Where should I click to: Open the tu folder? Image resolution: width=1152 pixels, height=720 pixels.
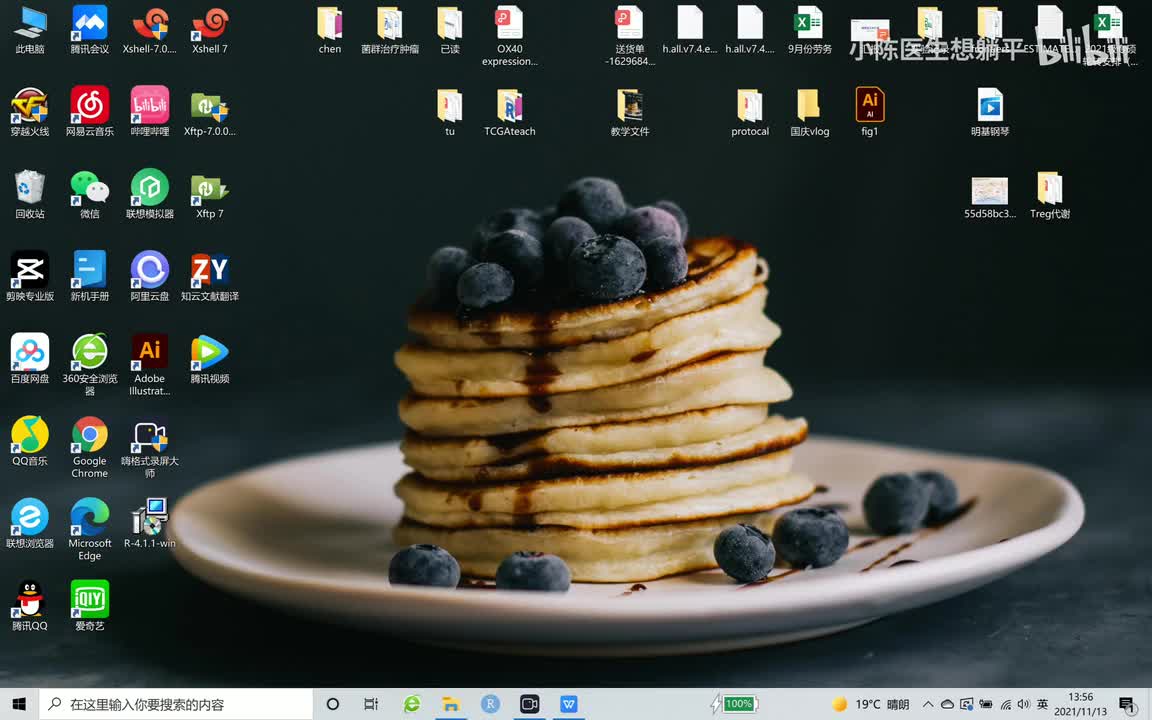(450, 112)
